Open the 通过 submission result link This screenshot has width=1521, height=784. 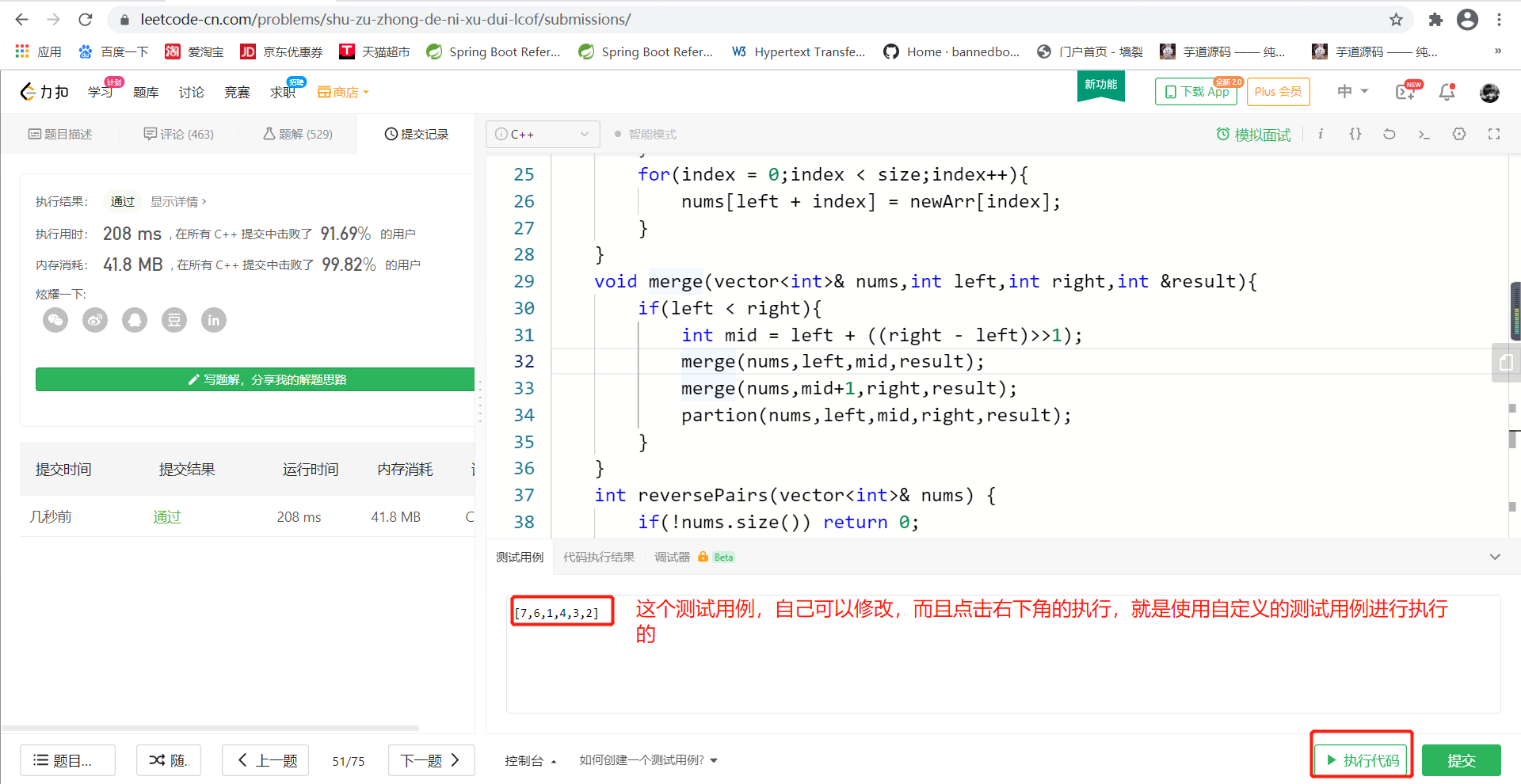[167, 516]
